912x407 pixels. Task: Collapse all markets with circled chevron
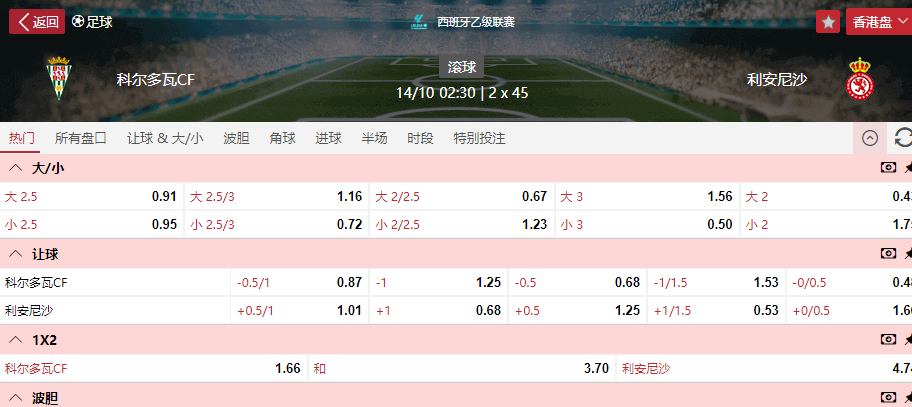tap(869, 138)
